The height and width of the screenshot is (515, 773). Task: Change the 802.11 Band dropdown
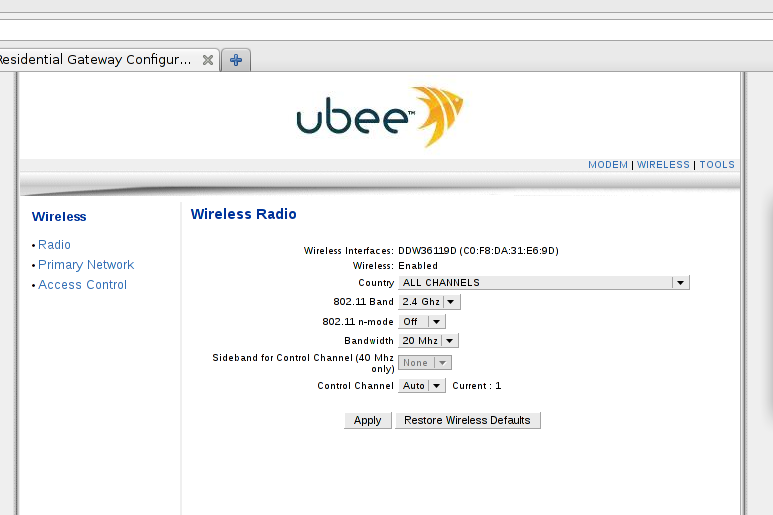click(429, 302)
